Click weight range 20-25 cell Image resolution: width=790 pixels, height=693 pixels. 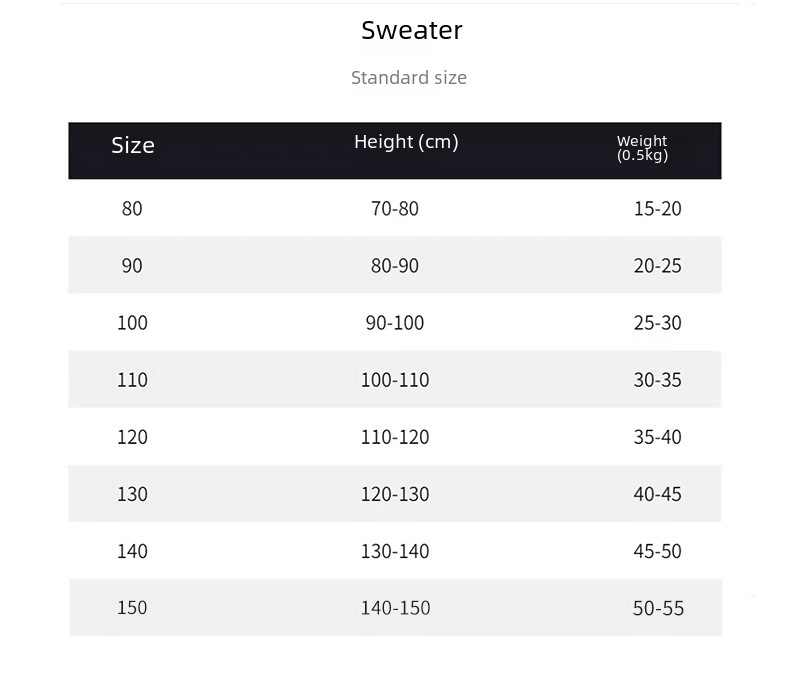point(658,266)
